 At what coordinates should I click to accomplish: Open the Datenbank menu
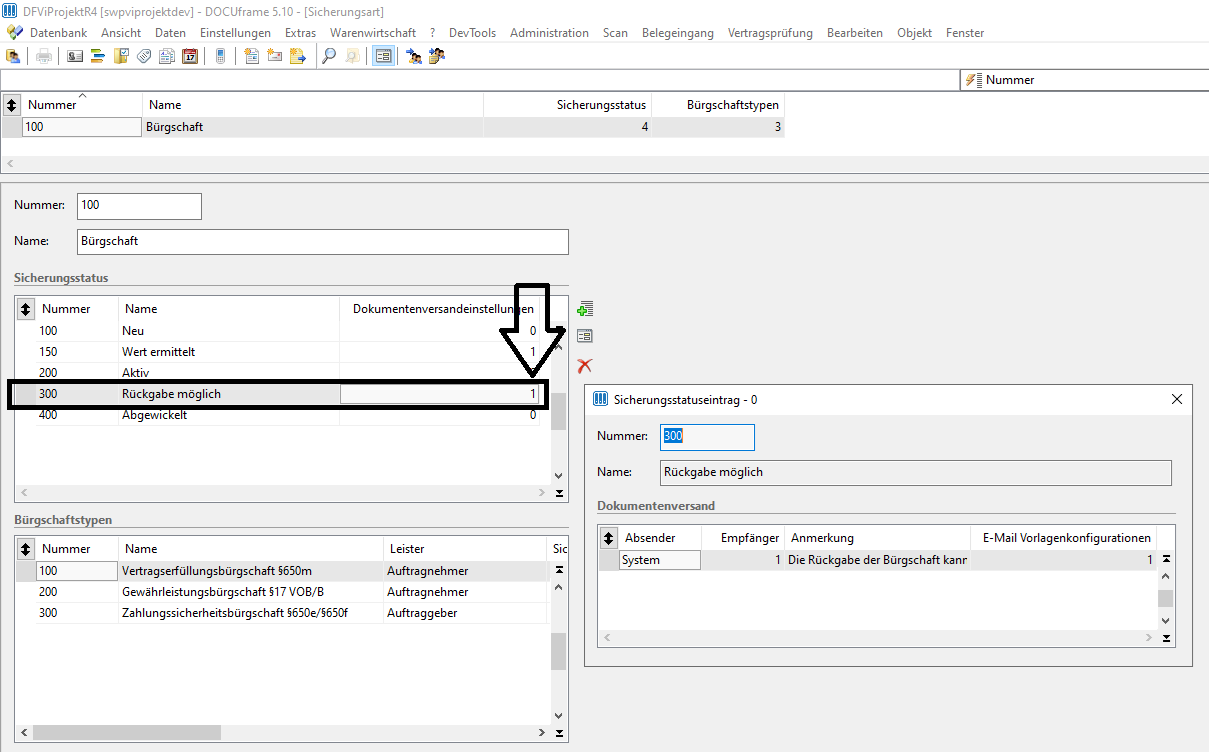point(58,33)
